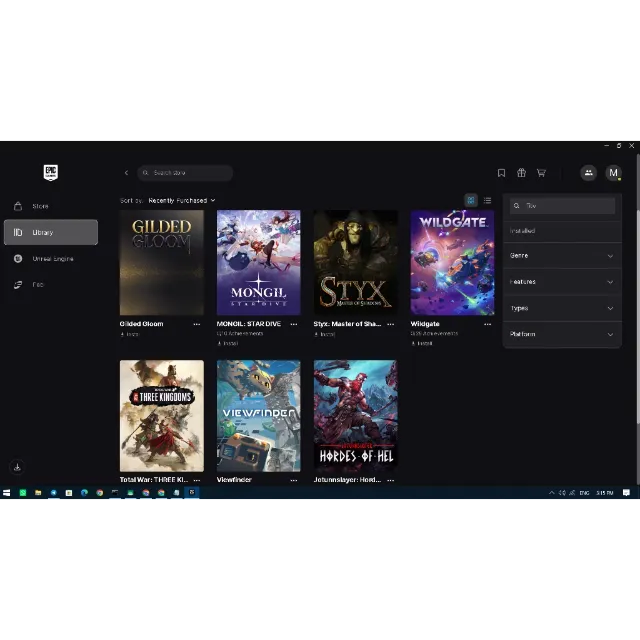Switch to grid view
This screenshot has width=640, height=640.
click(x=471, y=200)
